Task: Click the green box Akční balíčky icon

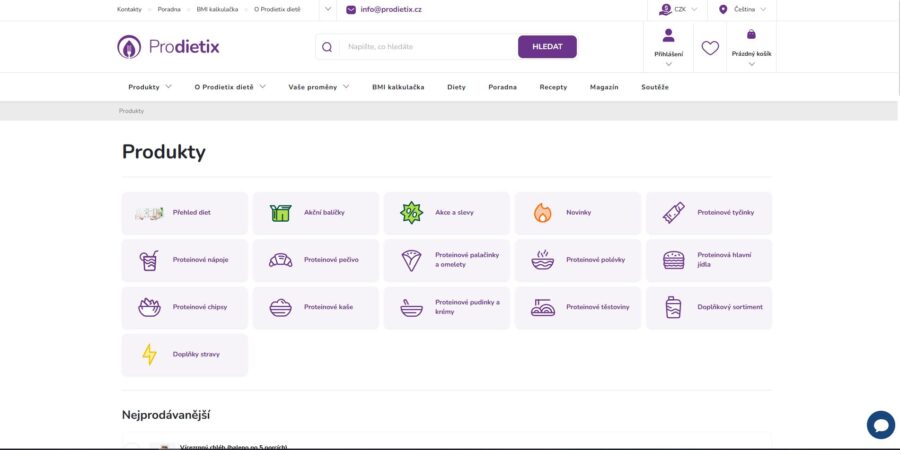Action: [x=281, y=213]
